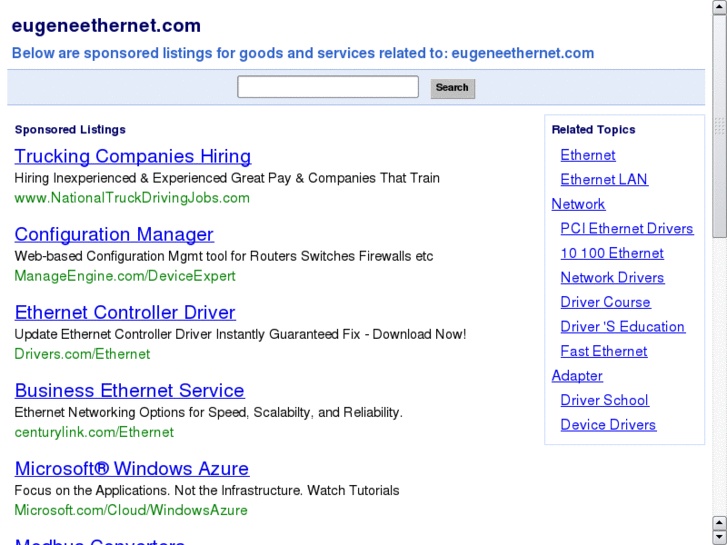Select Device Drivers topic
This screenshot has height=545, width=727.
coord(608,425)
